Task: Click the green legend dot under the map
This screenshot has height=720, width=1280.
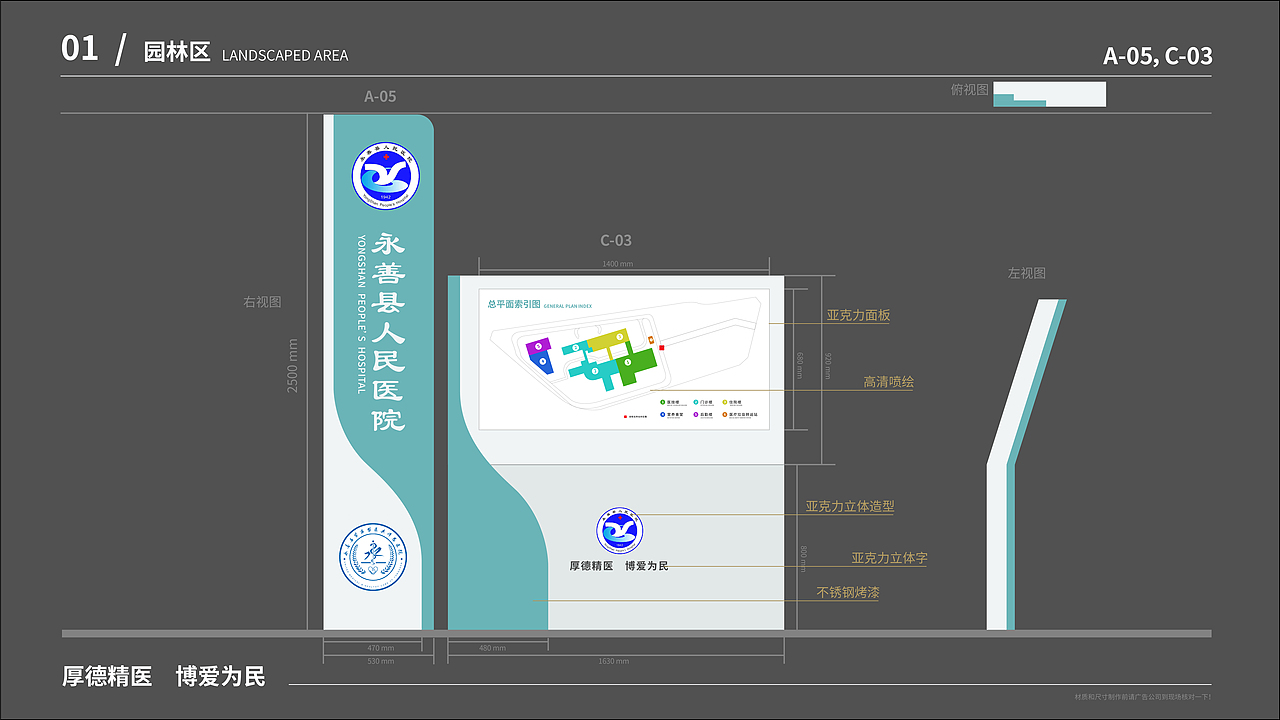Action: [662, 402]
